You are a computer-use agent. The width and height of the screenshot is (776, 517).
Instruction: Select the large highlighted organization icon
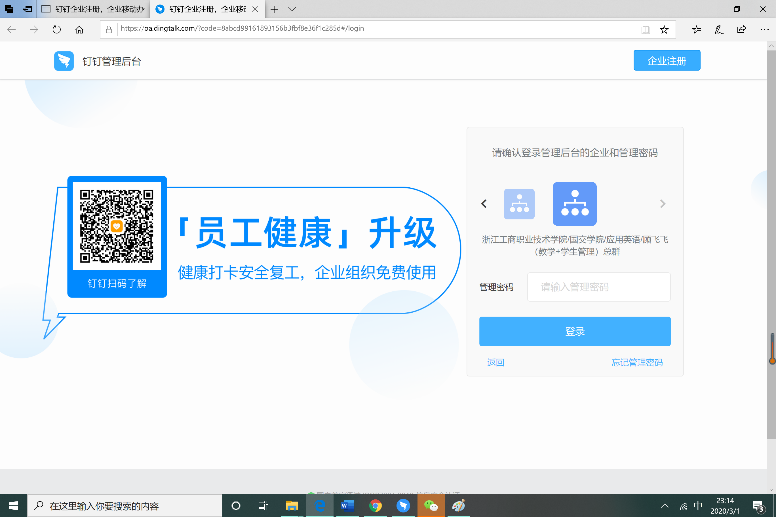(574, 204)
